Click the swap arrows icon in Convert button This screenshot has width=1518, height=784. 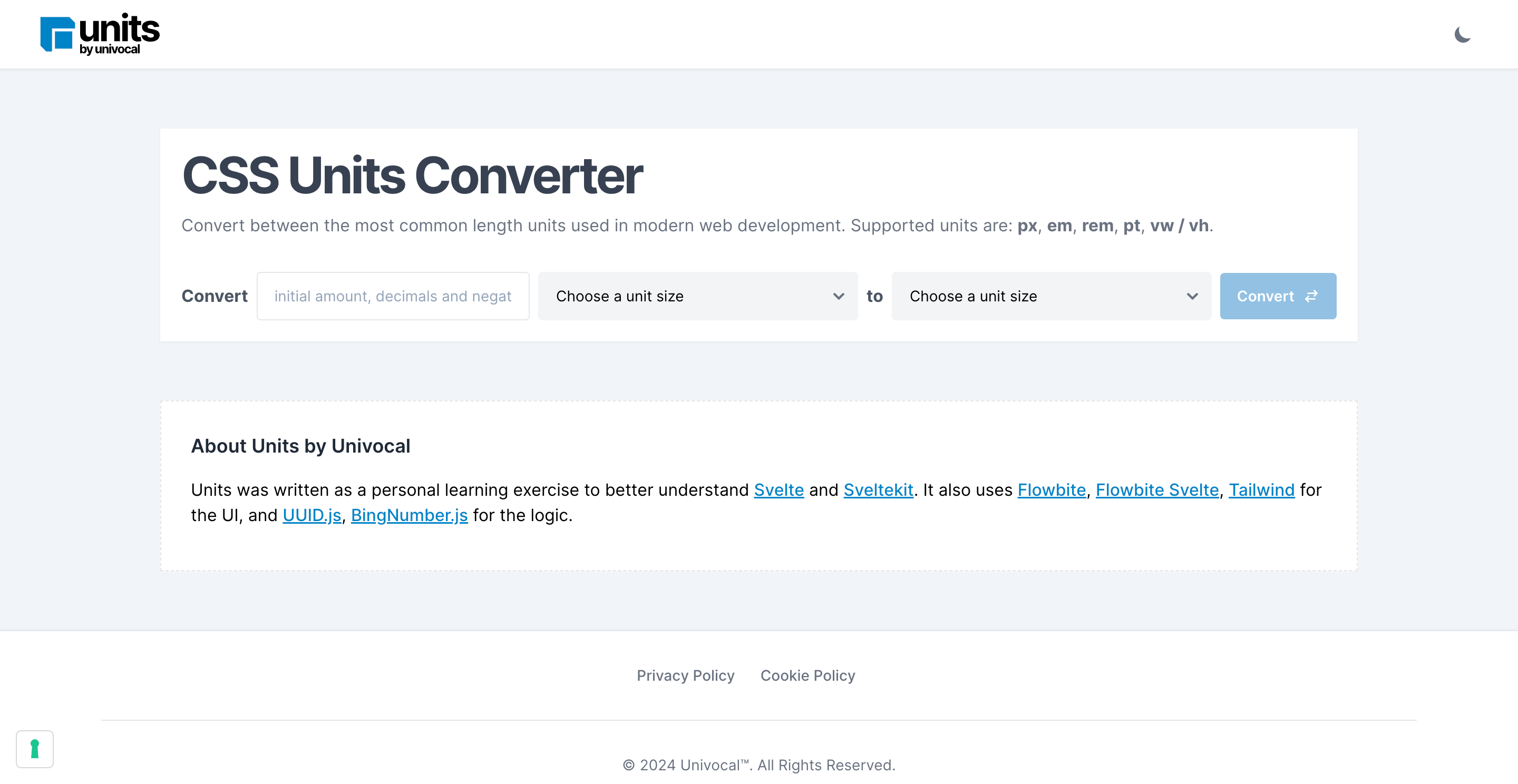click(x=1311, y=296)
